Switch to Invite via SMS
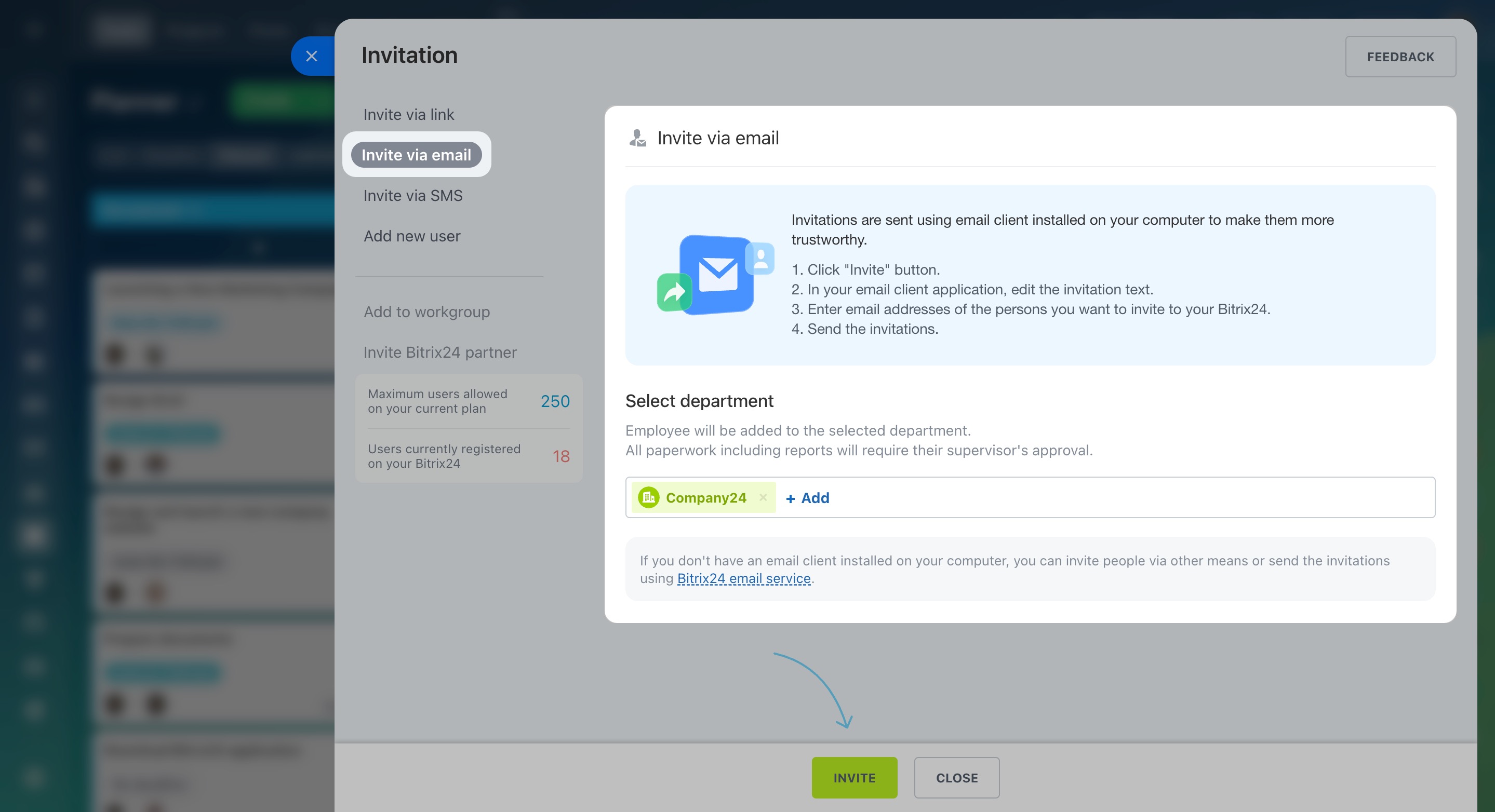 [412, 195]
